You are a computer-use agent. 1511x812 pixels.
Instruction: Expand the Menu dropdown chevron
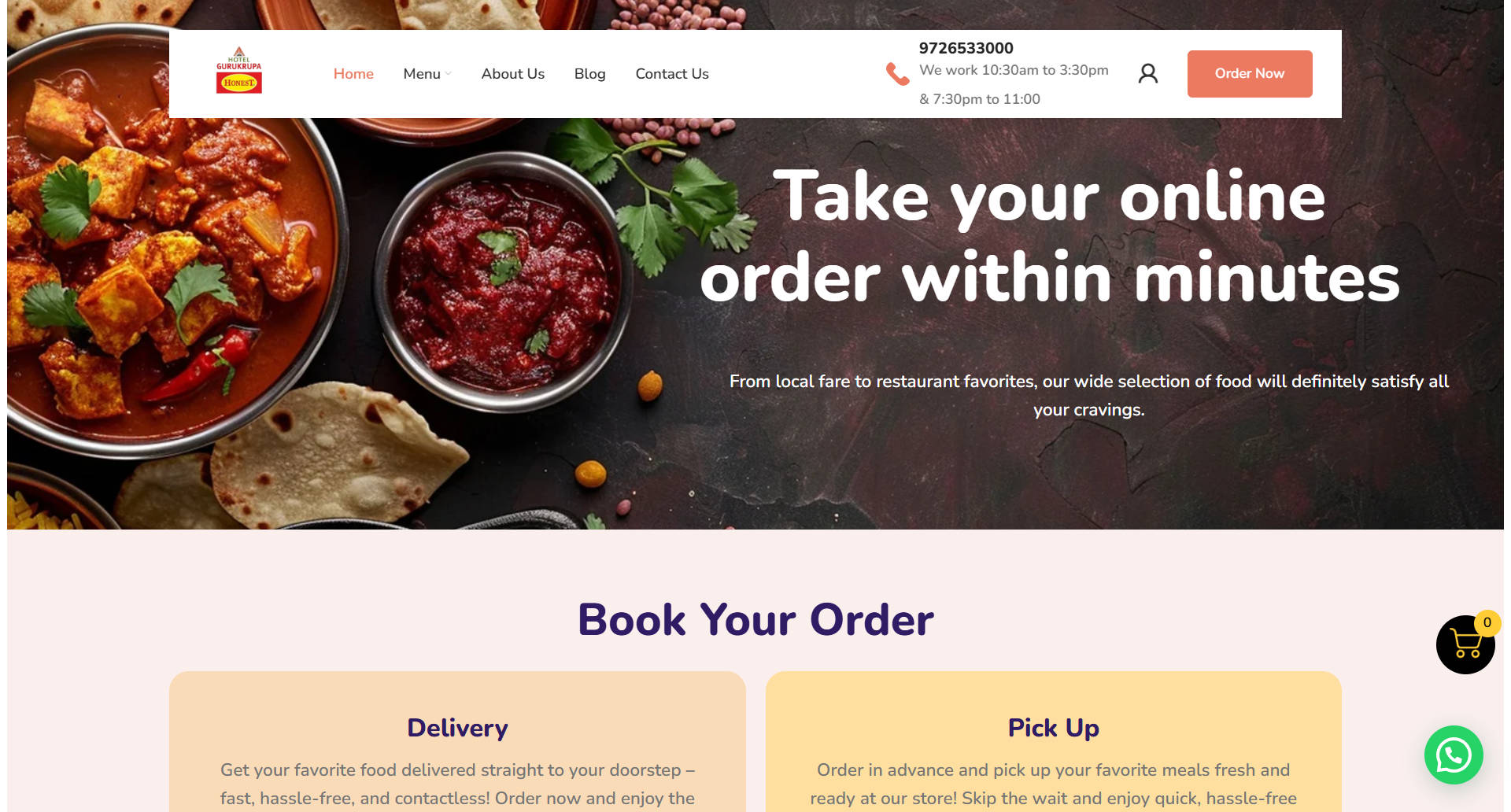tap(448, 74)
